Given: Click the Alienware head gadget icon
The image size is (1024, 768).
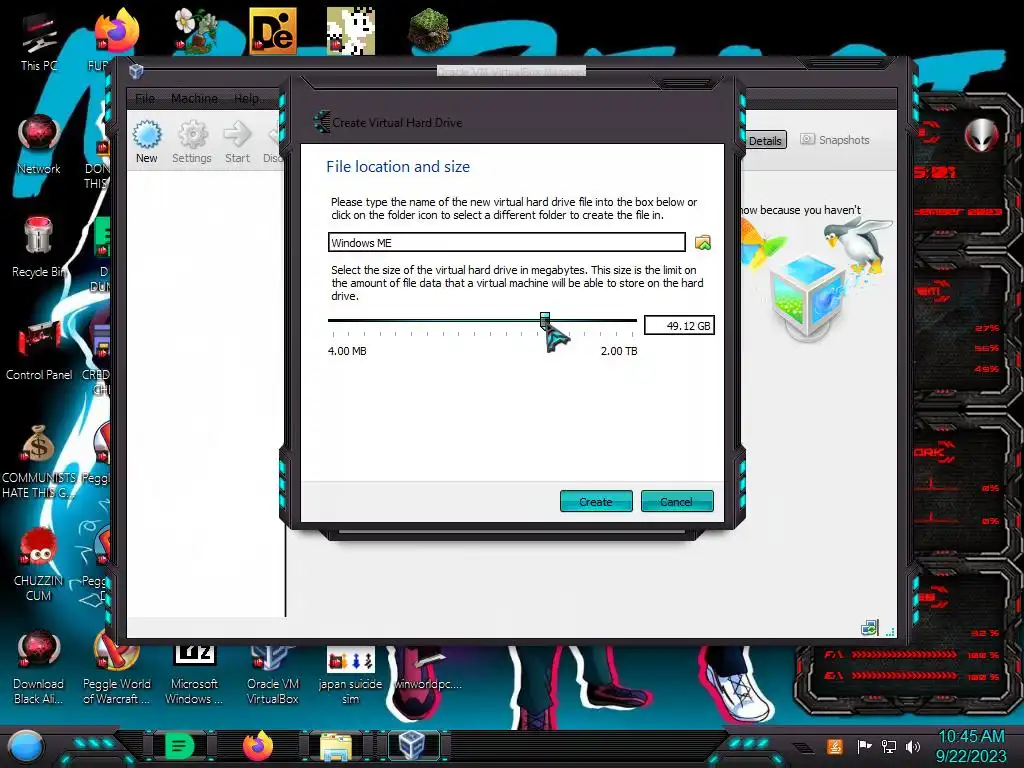Looking at the screenshot, I should click(x=981, y=136).
